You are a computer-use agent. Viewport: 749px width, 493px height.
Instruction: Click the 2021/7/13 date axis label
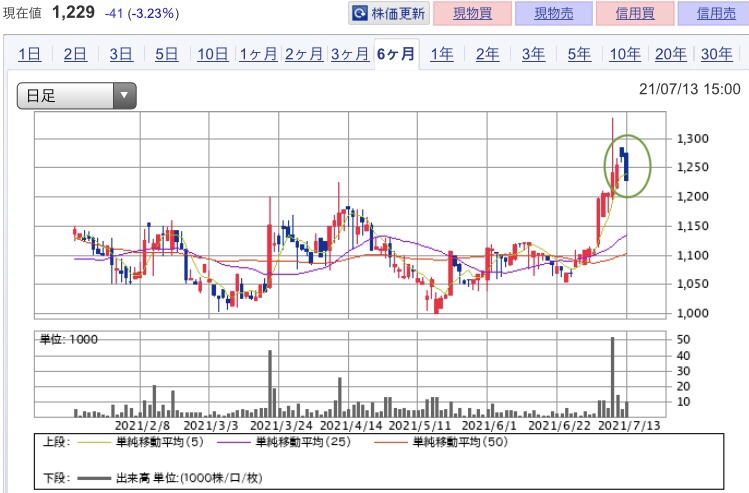coord(629,425)
